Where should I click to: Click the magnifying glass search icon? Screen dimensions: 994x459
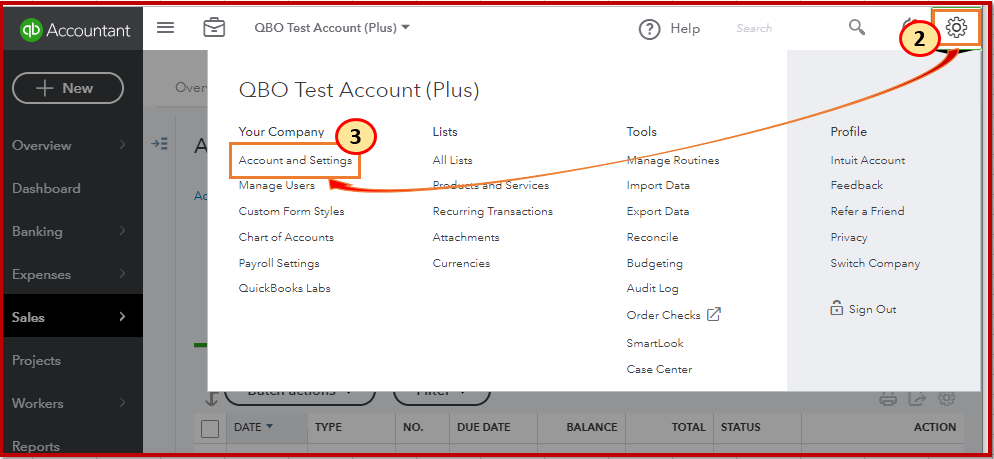857,28
